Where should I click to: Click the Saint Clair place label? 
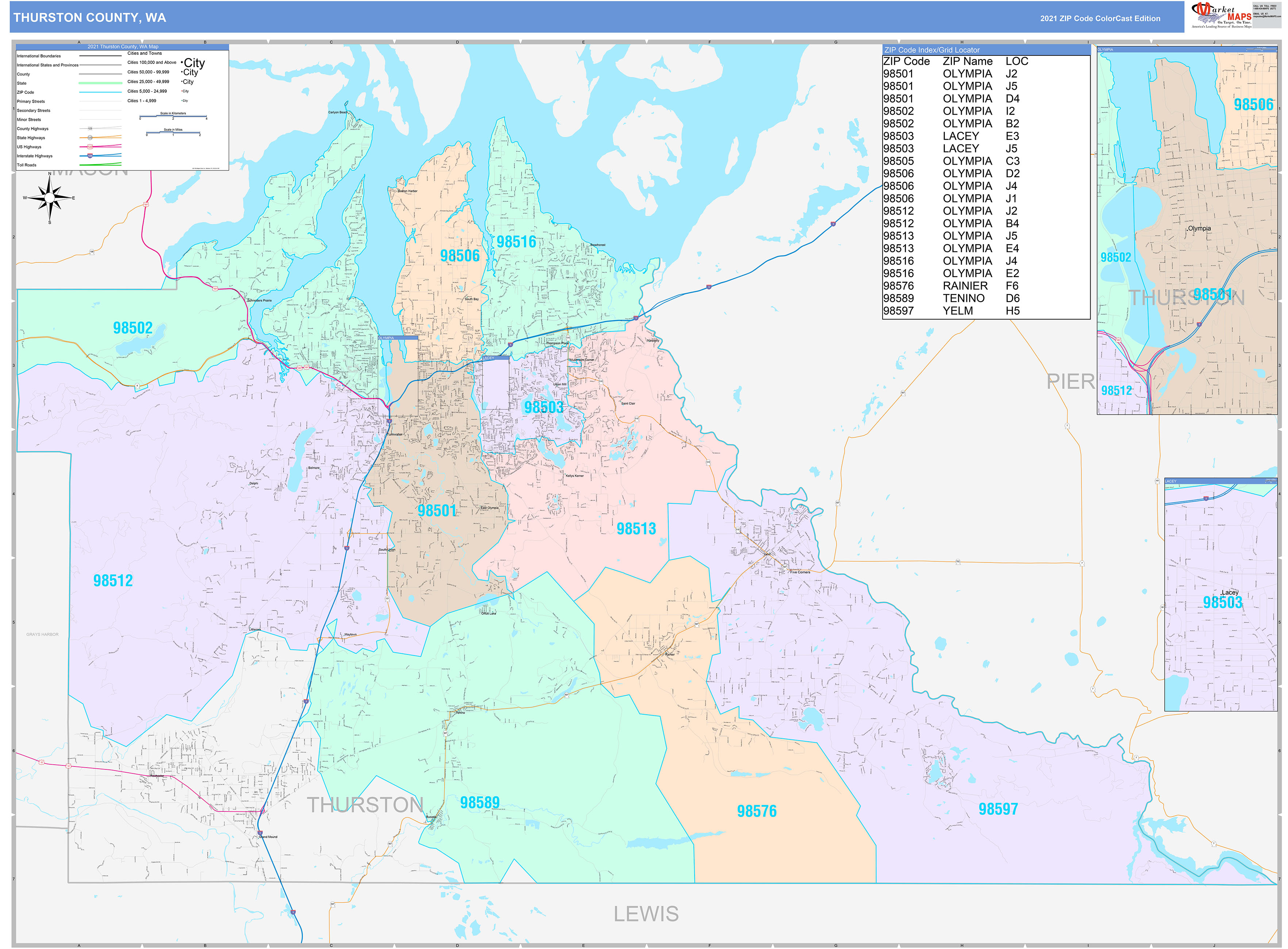tap(628, 403)
